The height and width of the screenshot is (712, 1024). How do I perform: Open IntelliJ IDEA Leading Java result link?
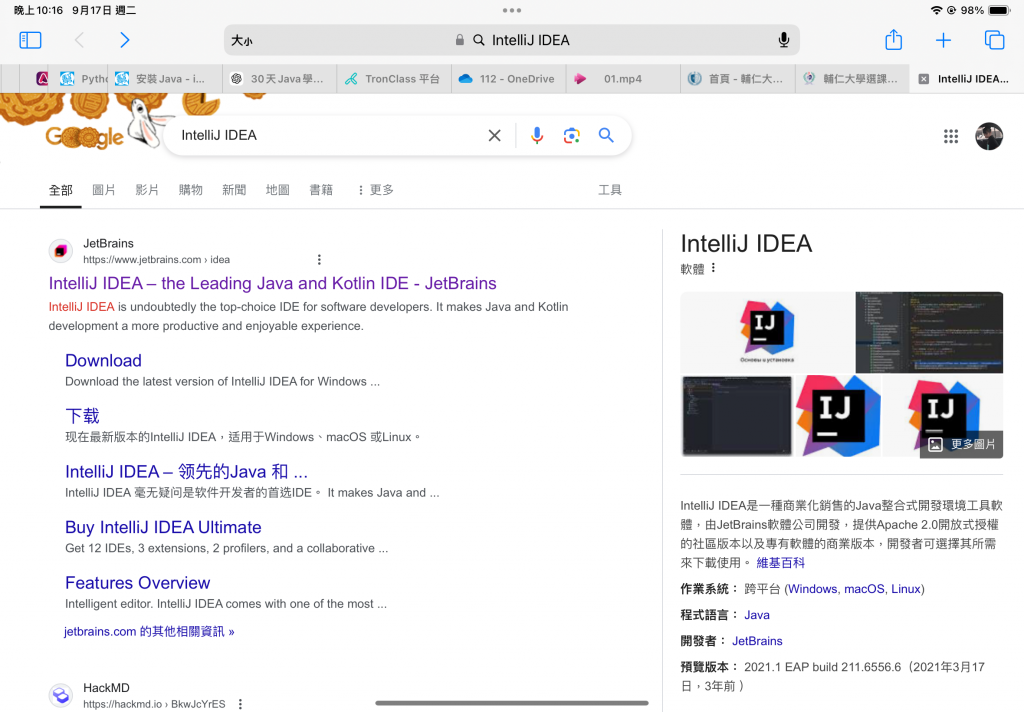(x=272, y=283)
